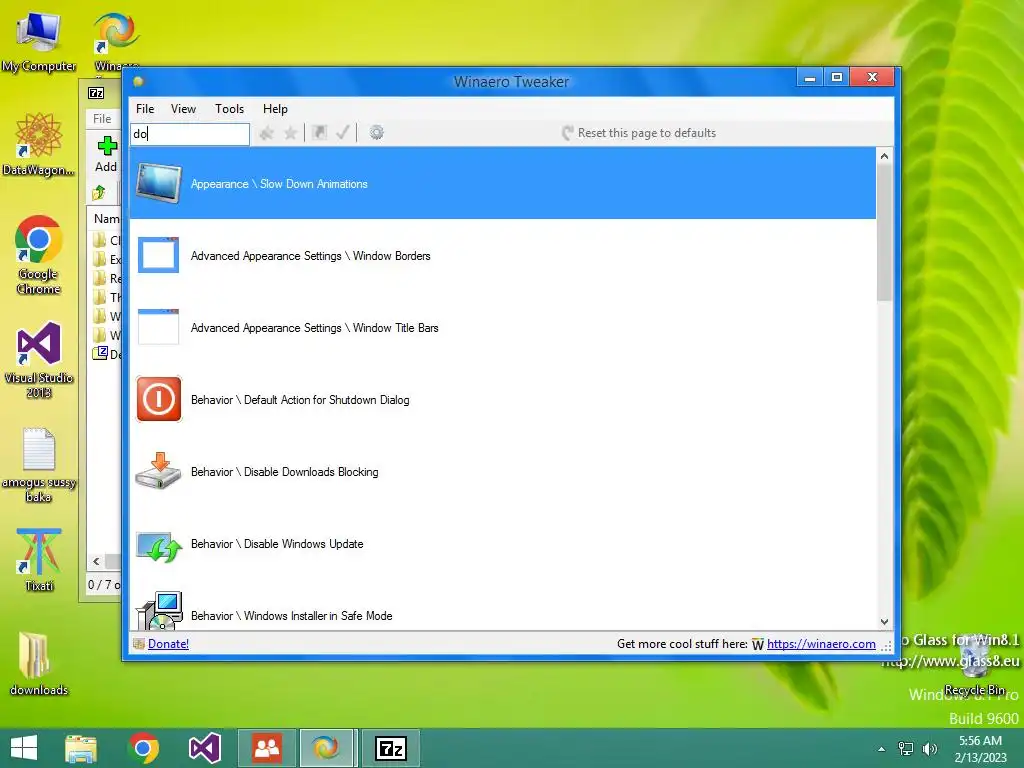Click the Donate! link
Viewport: 1024px width, 768px height.
tap(168, 644)
